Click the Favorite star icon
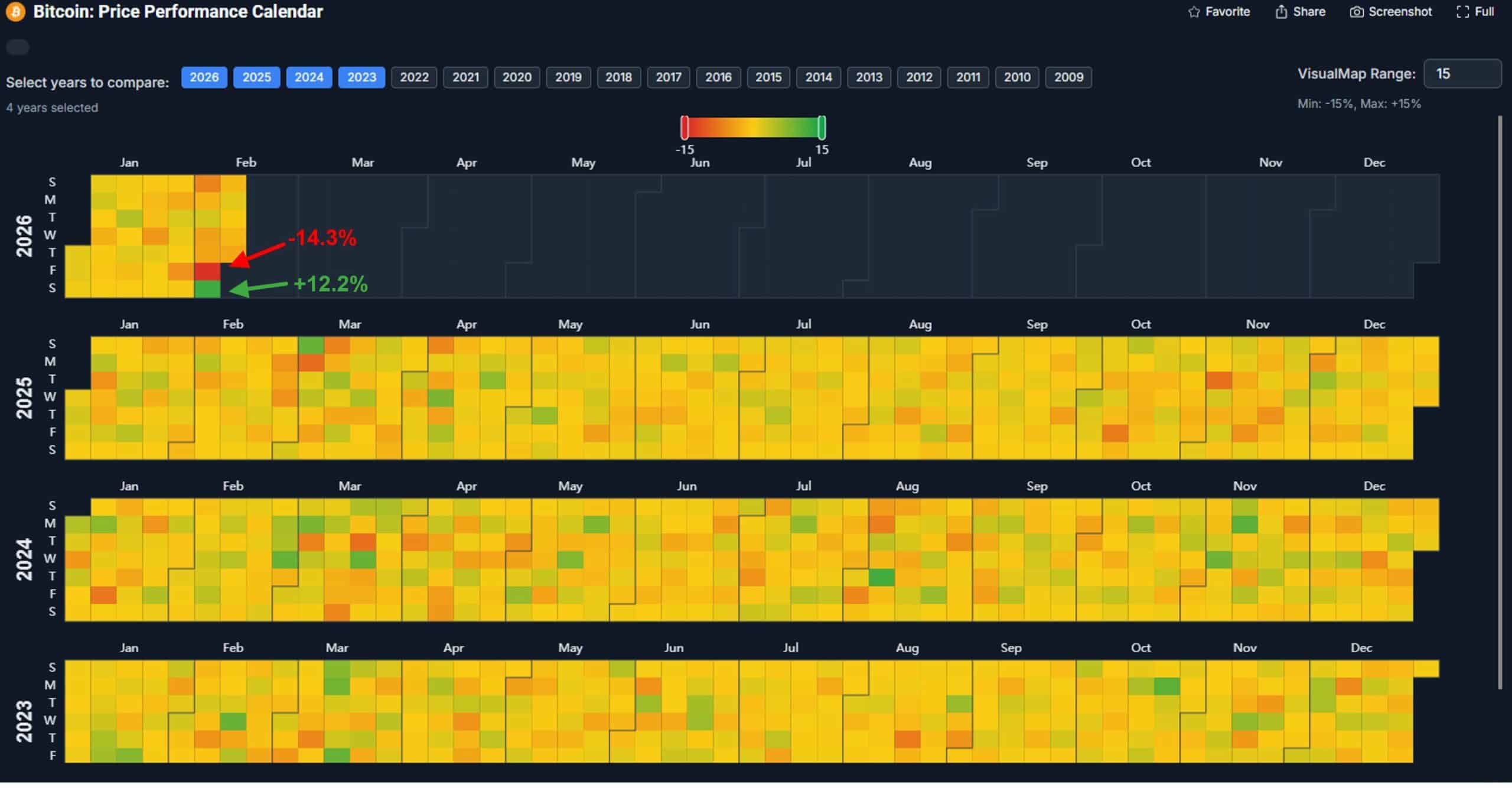Viewport: 1512px width, 788px height. coord(1194,12)
